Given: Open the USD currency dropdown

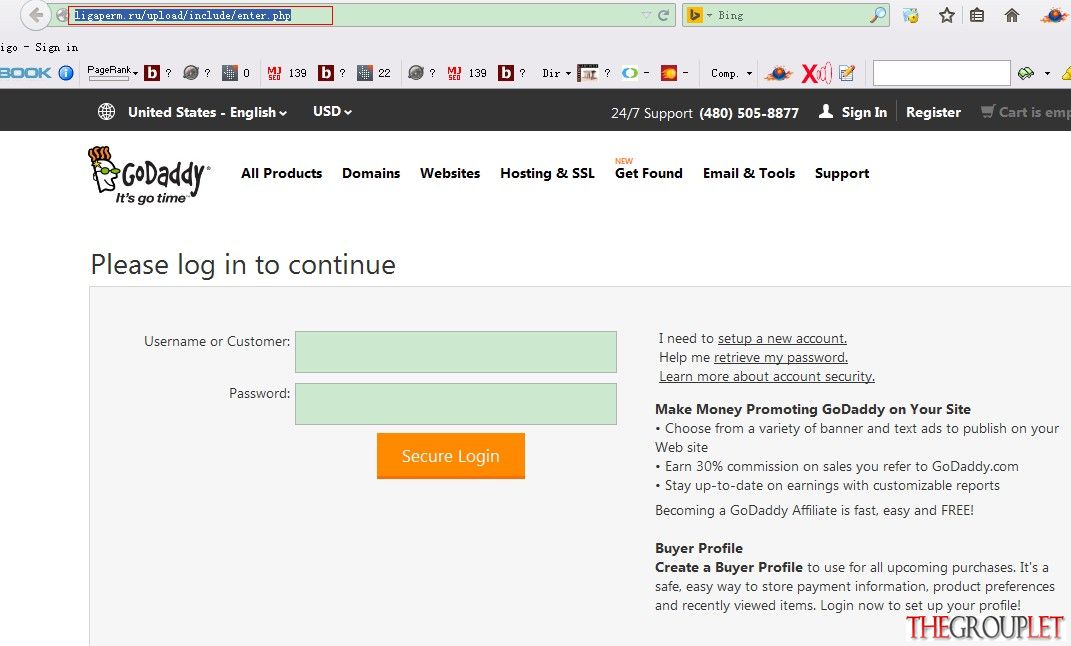Looking at the screenshot, I should 332,111.
